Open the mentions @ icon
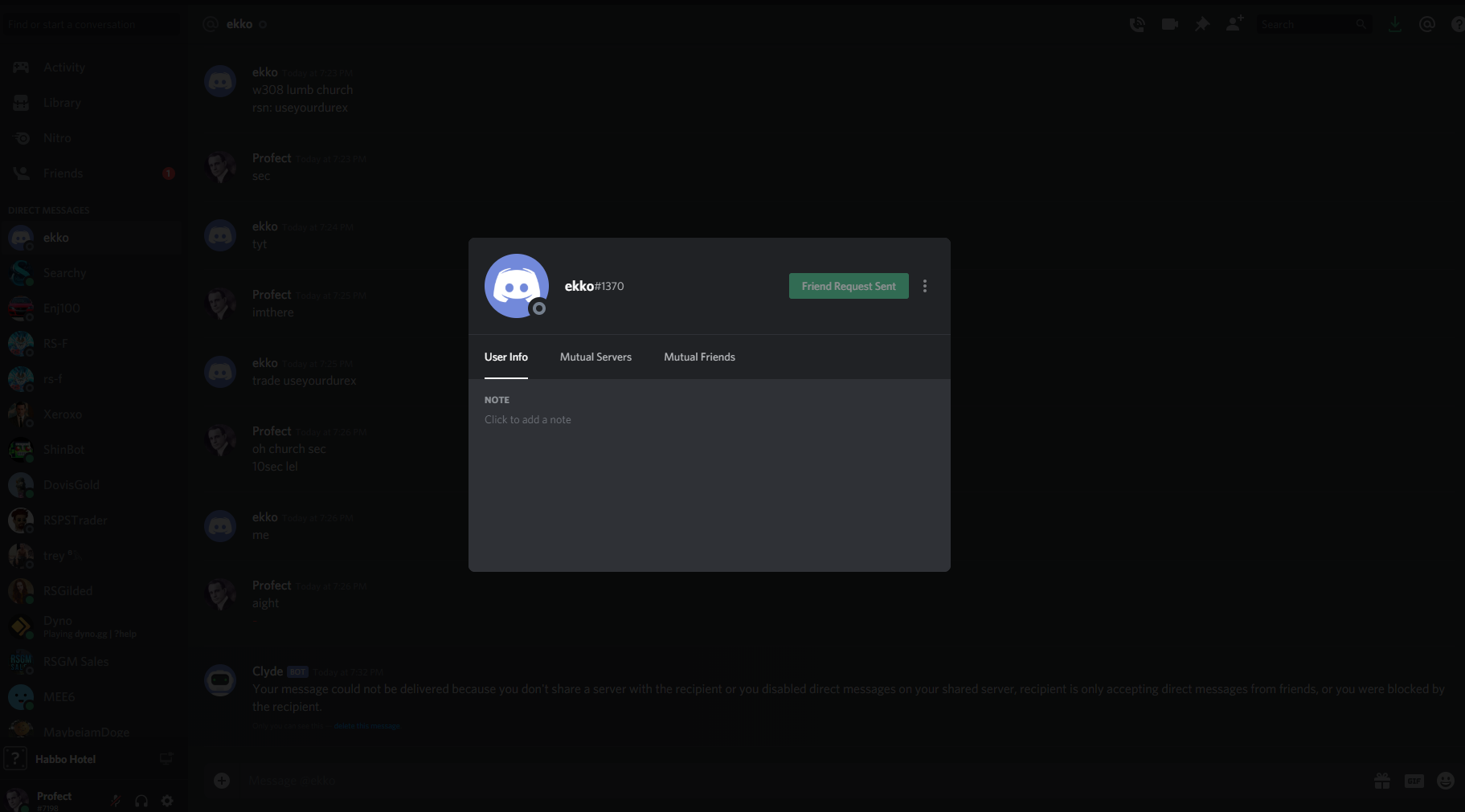This screenshot has width=1465, height=812. pyautogui.click(x=1427, y=24)
